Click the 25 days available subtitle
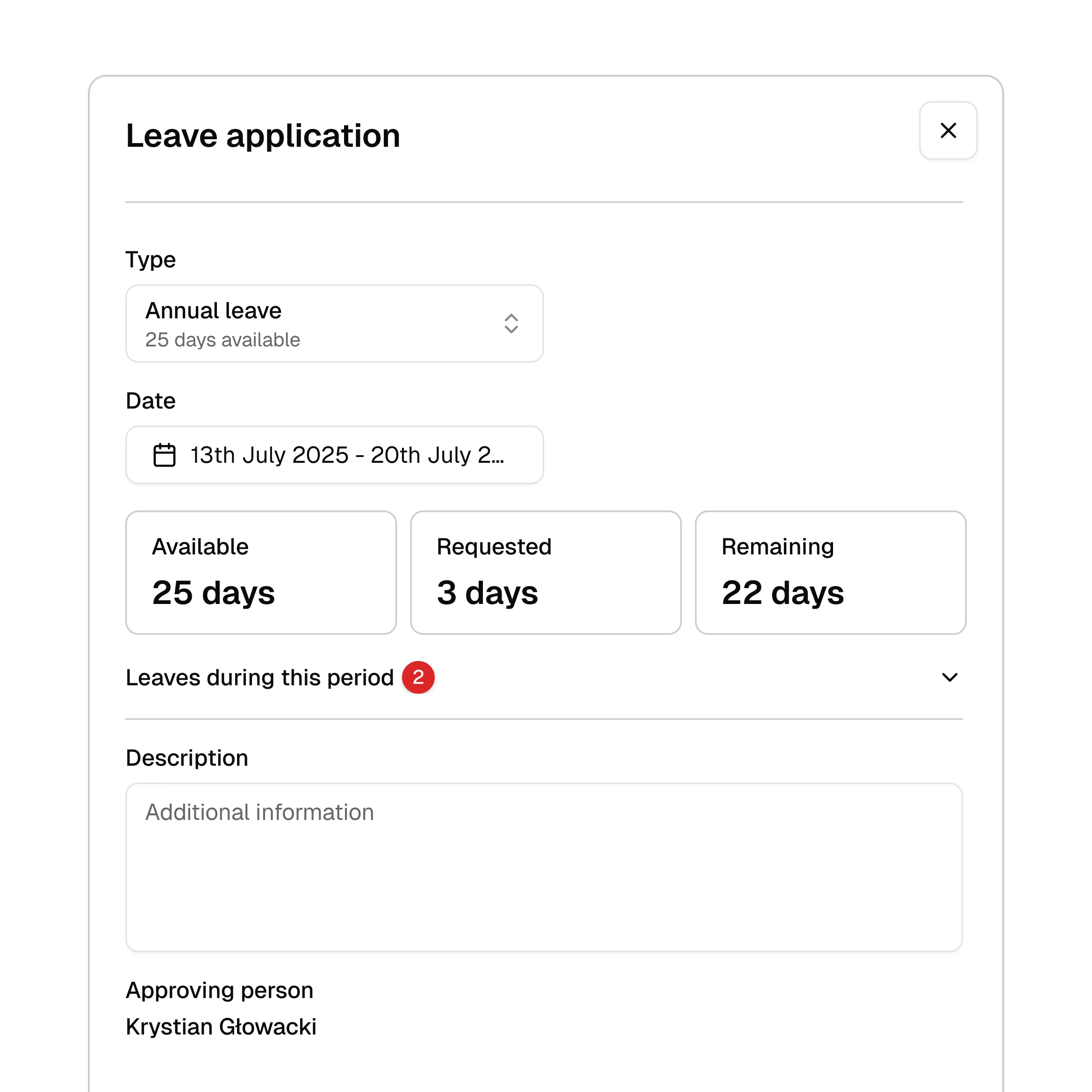The image size is (1092, 1092). coord(223,339)
